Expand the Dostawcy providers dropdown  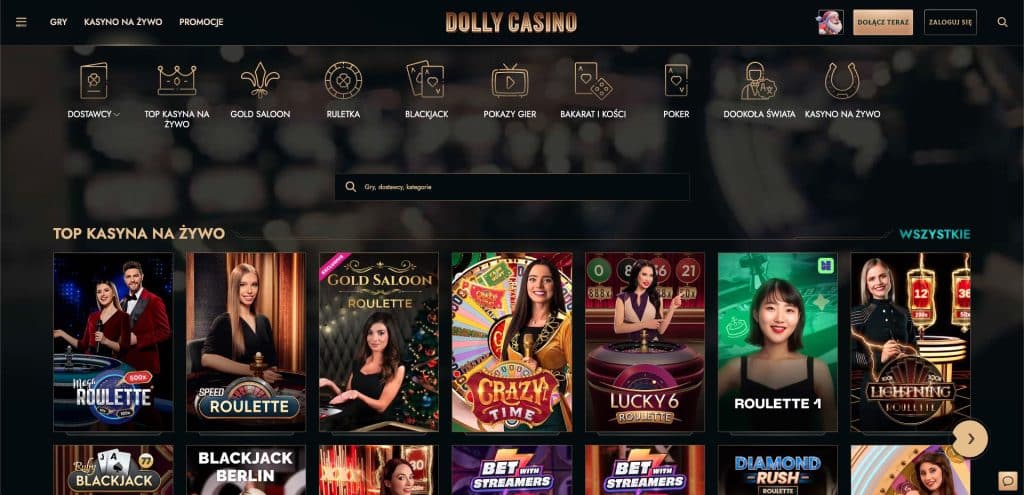[x=93, y=114]
